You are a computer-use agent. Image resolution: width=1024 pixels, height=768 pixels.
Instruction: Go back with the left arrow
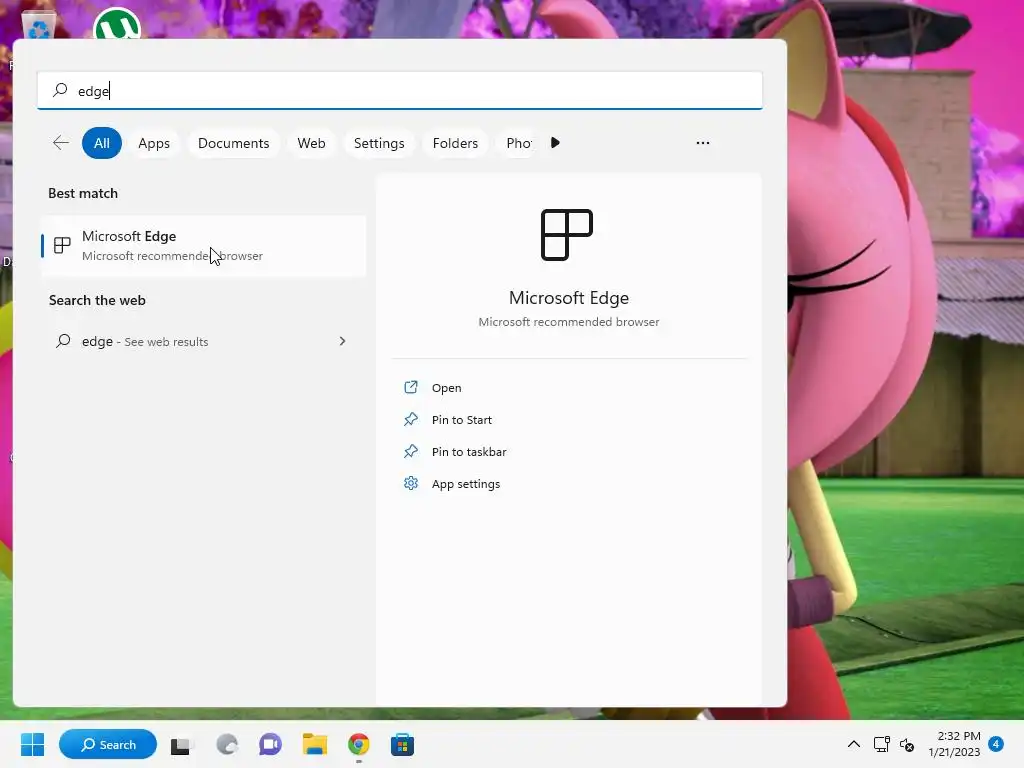point(61,143)
